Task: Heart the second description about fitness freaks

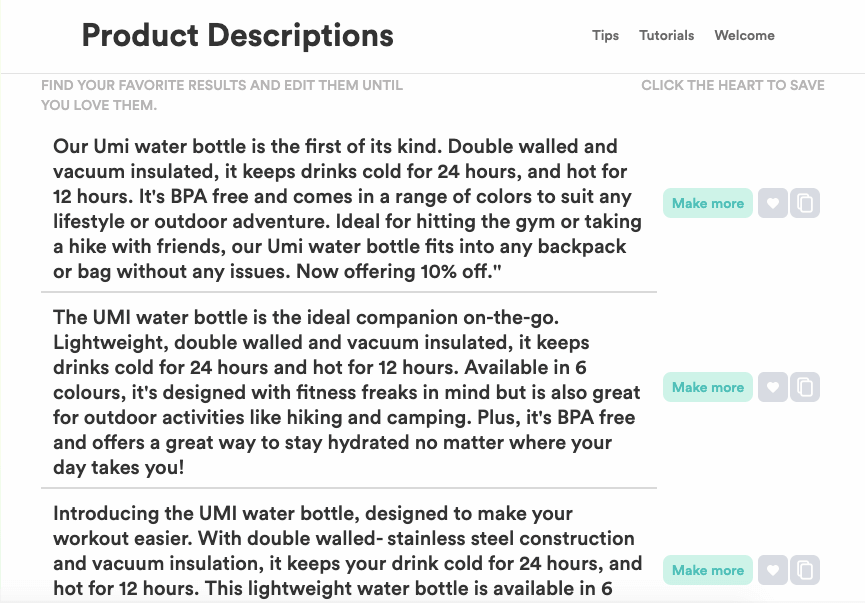Action: (773, 386)
